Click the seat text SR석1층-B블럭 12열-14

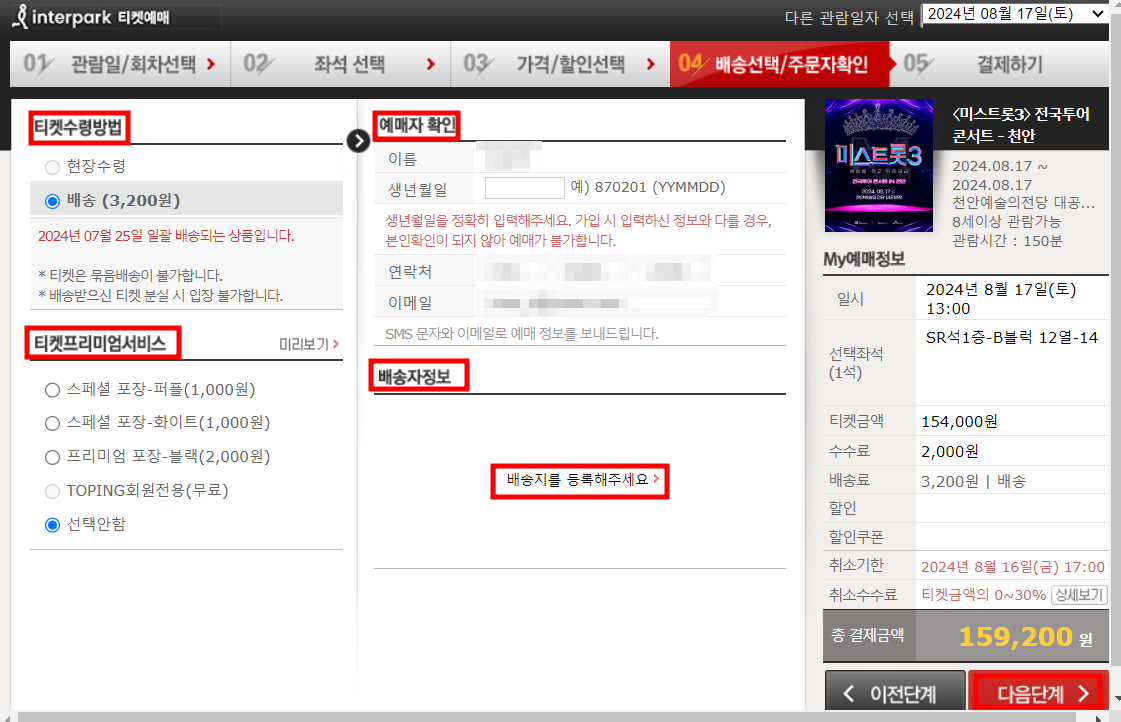pos(1012,338)
